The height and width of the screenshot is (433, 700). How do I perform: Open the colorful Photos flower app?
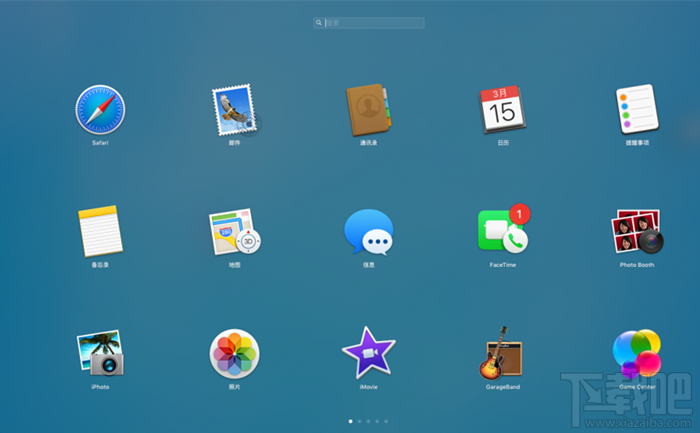[235, 354]
